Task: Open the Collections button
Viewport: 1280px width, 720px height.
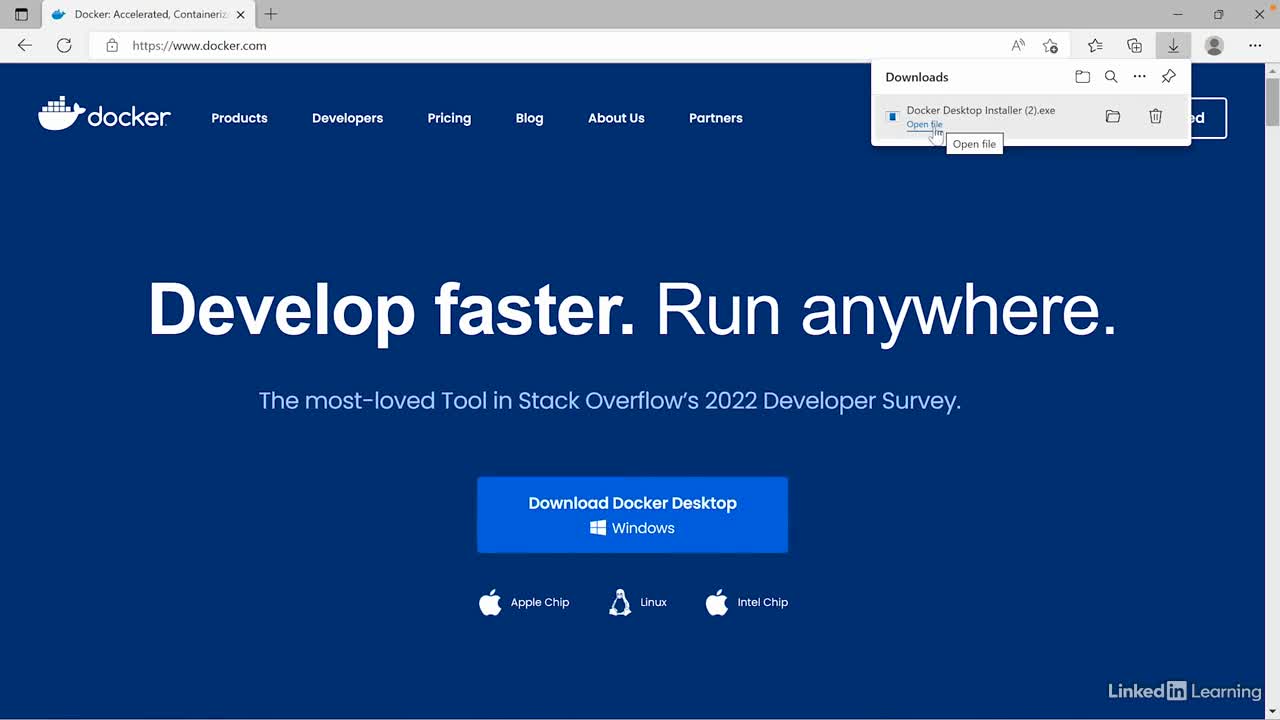Action: tap(1134, 45)
